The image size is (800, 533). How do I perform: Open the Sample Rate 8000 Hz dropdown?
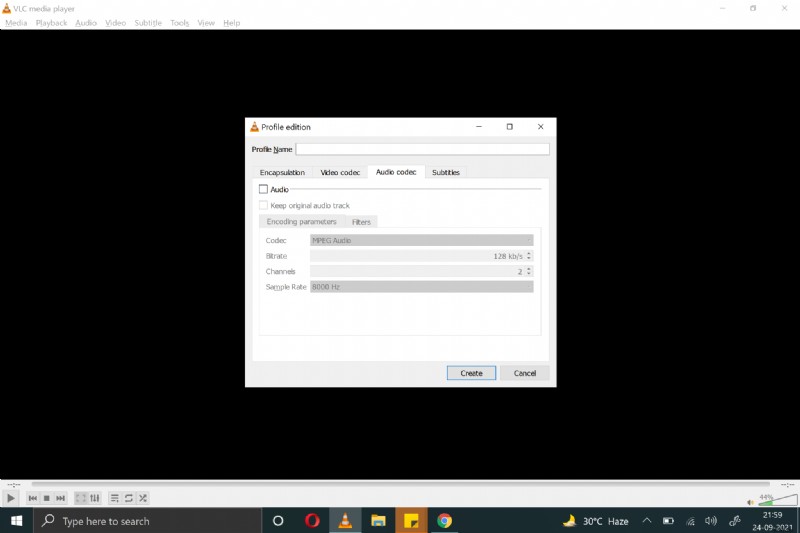coord(421,287)
